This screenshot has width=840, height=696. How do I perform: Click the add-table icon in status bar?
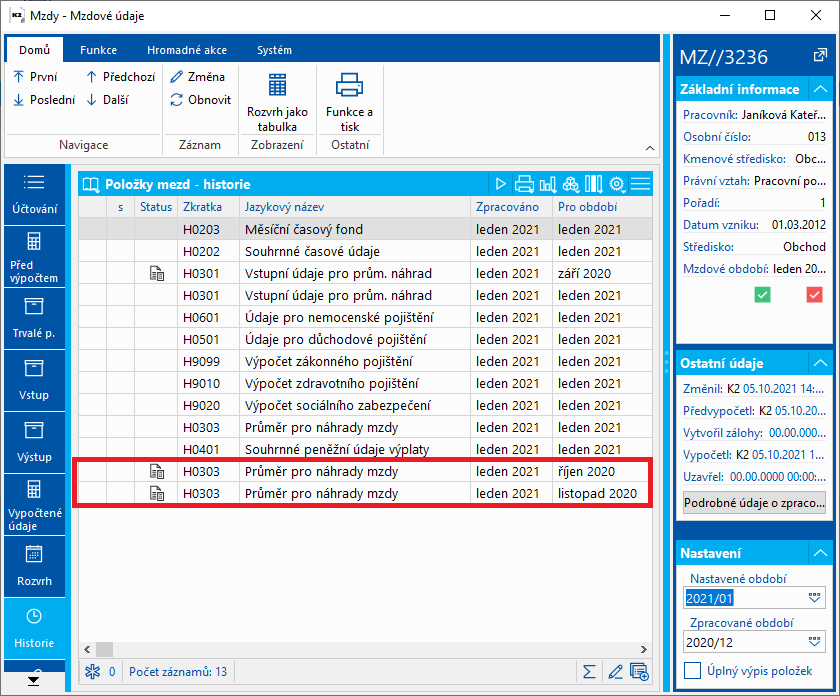639,671
